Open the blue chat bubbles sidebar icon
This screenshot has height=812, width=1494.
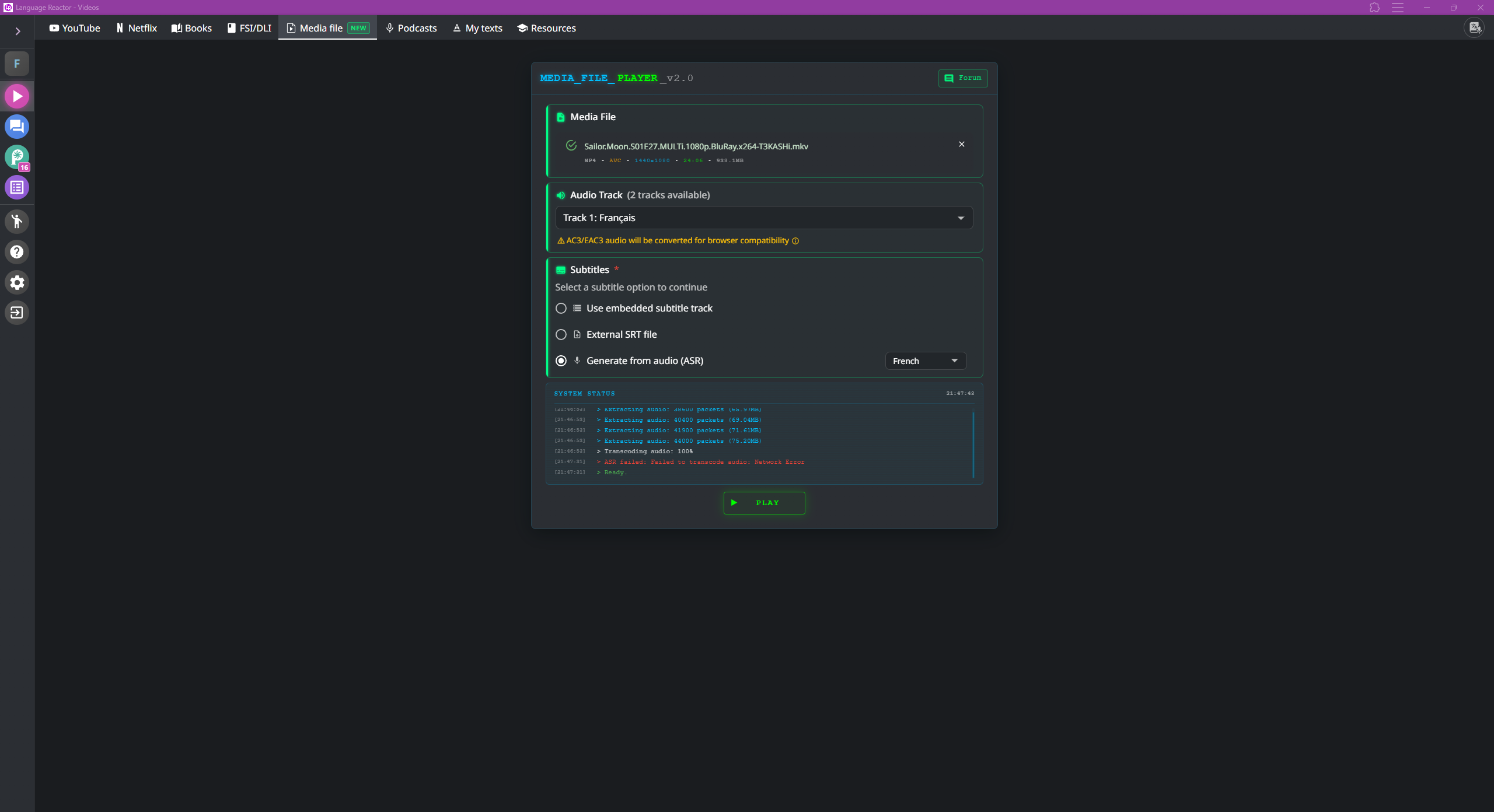point(17,127)
